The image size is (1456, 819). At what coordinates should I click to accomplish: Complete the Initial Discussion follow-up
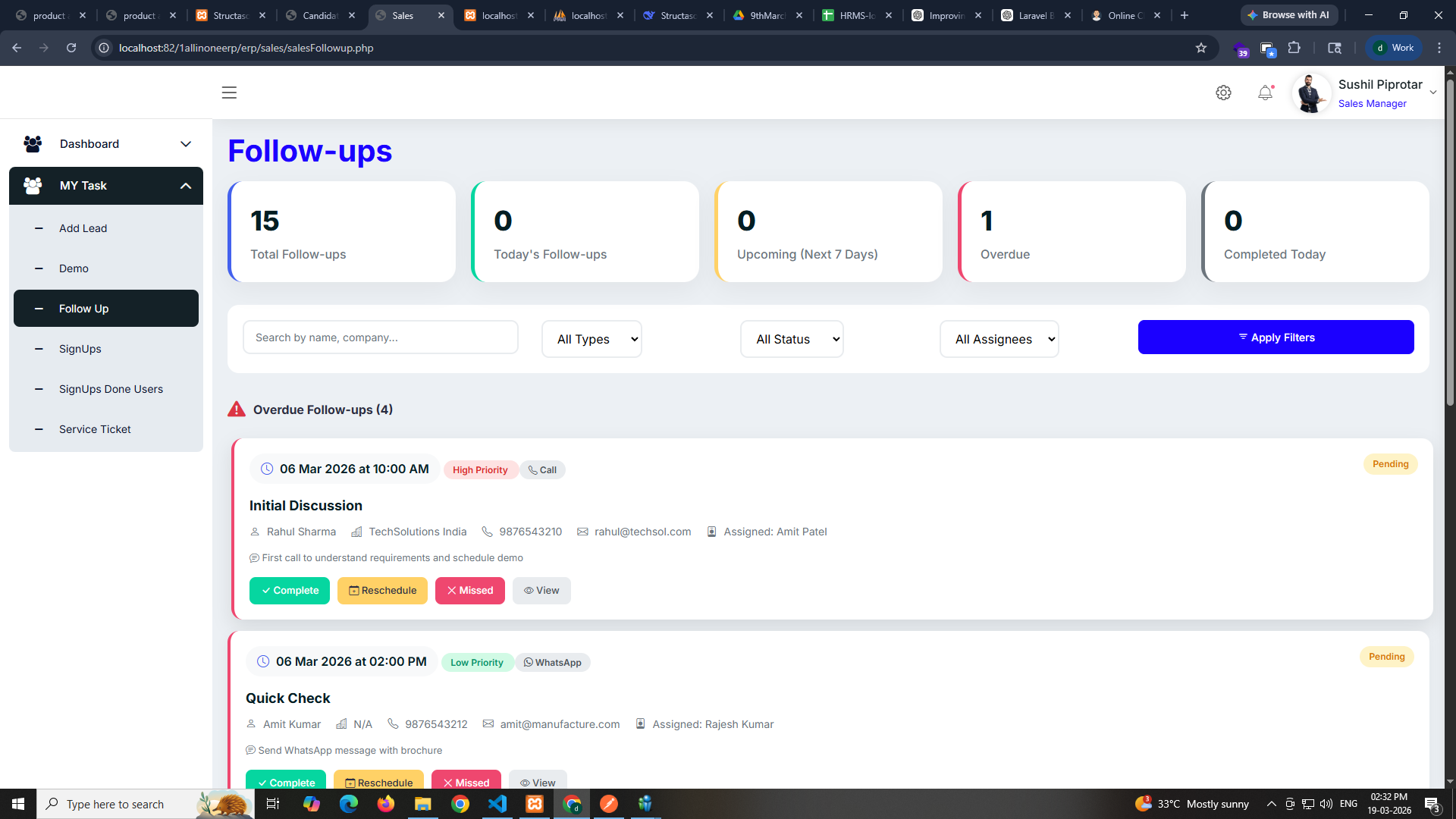290,591
